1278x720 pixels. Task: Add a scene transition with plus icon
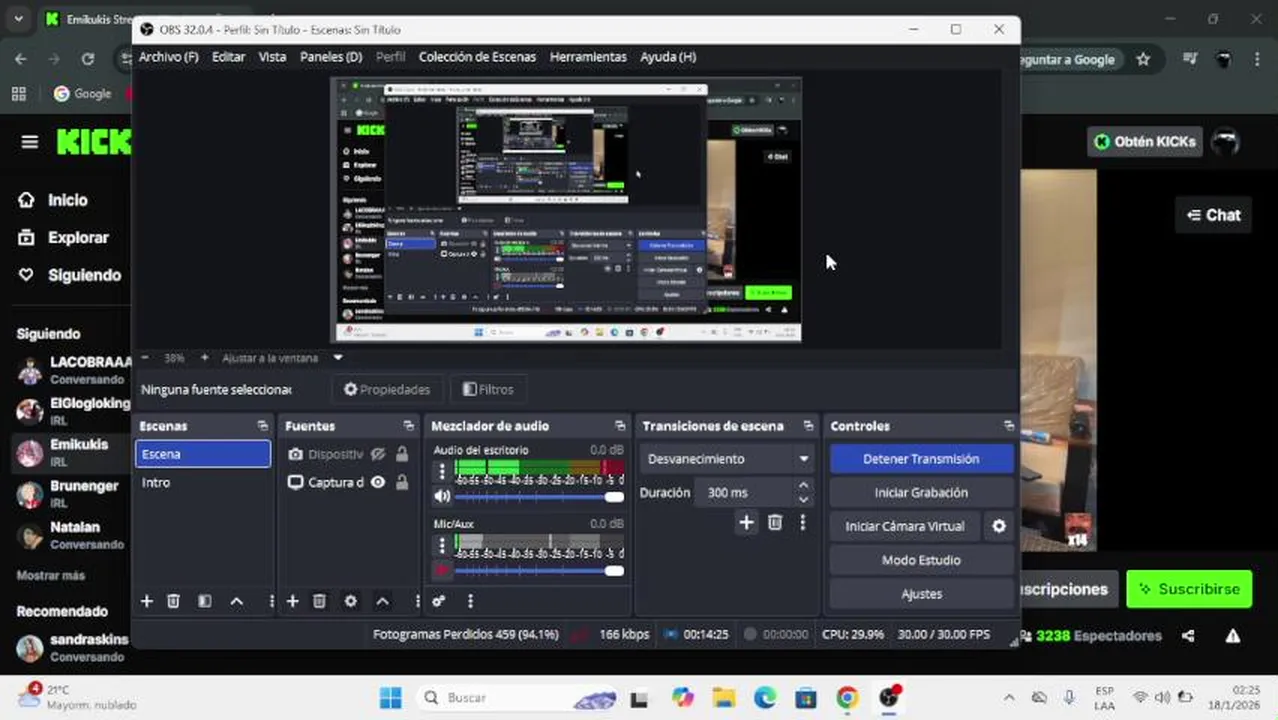coord(746,522)
